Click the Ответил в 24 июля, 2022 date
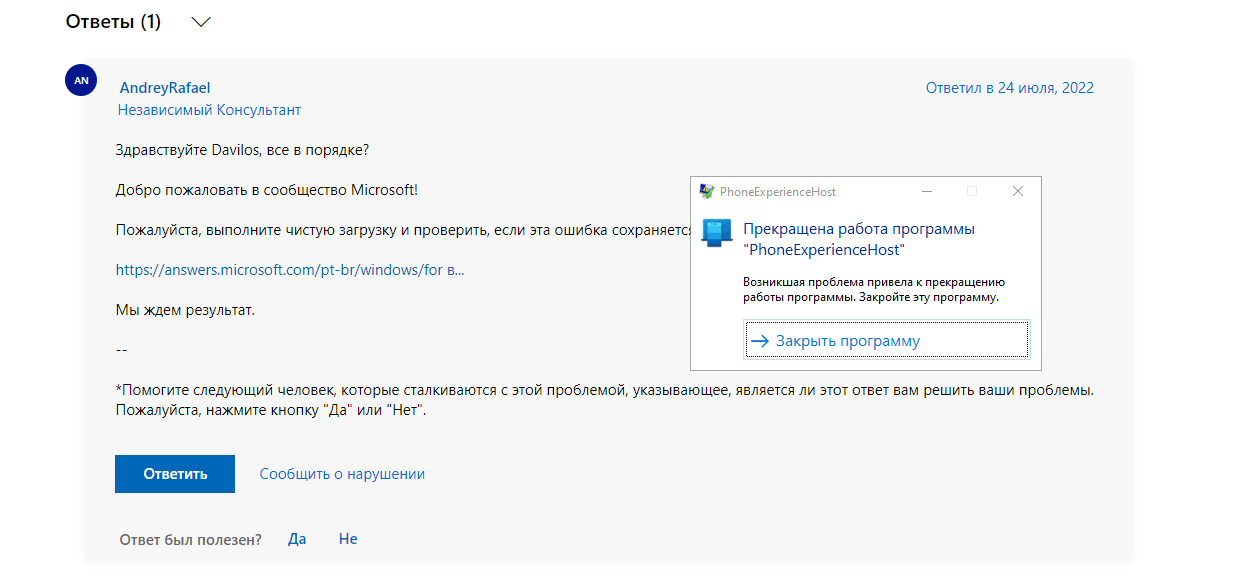Viewport: 1238px width, 578px height. tap(1010, 88)
